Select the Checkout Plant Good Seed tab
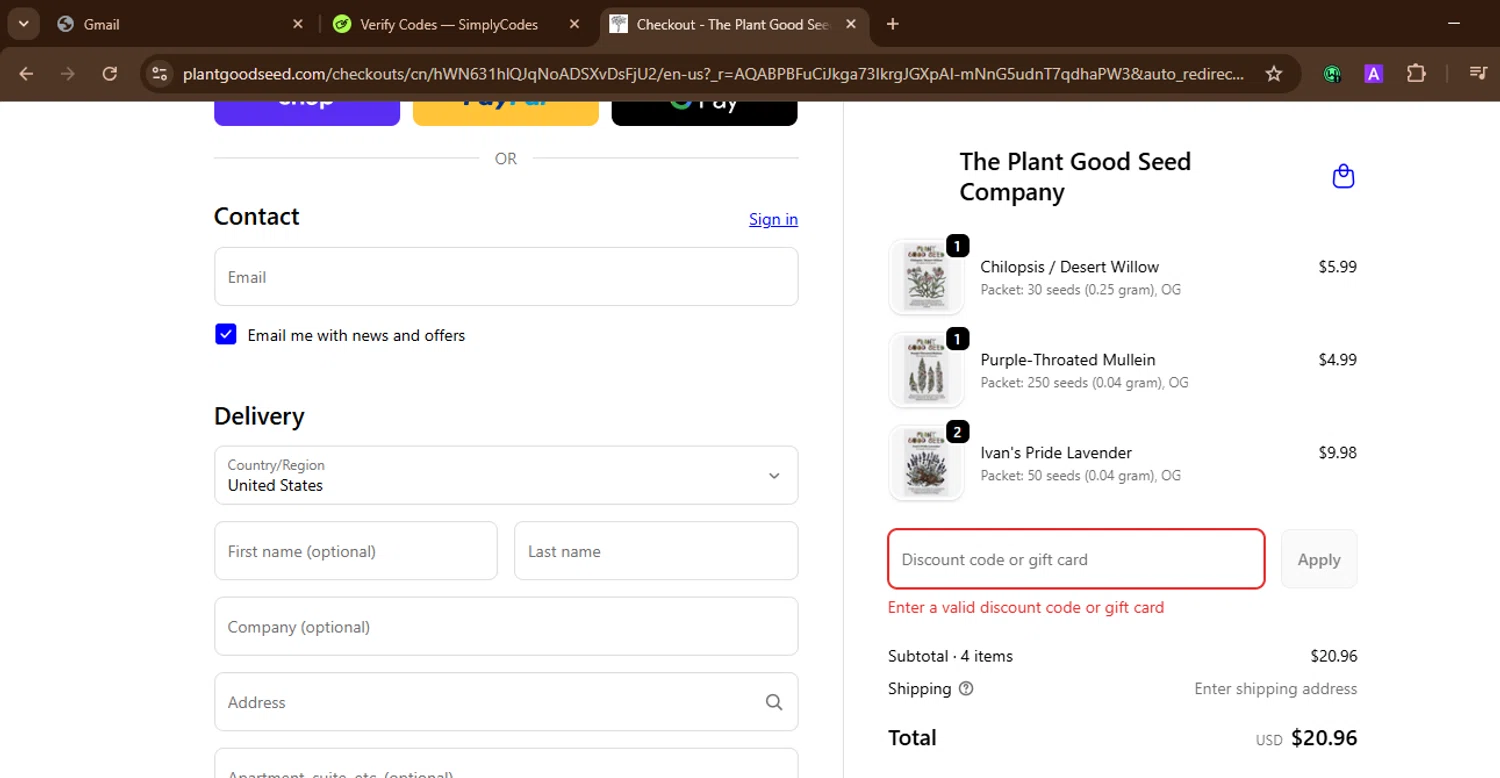The image size is (1500, 778). pos(735,24)
